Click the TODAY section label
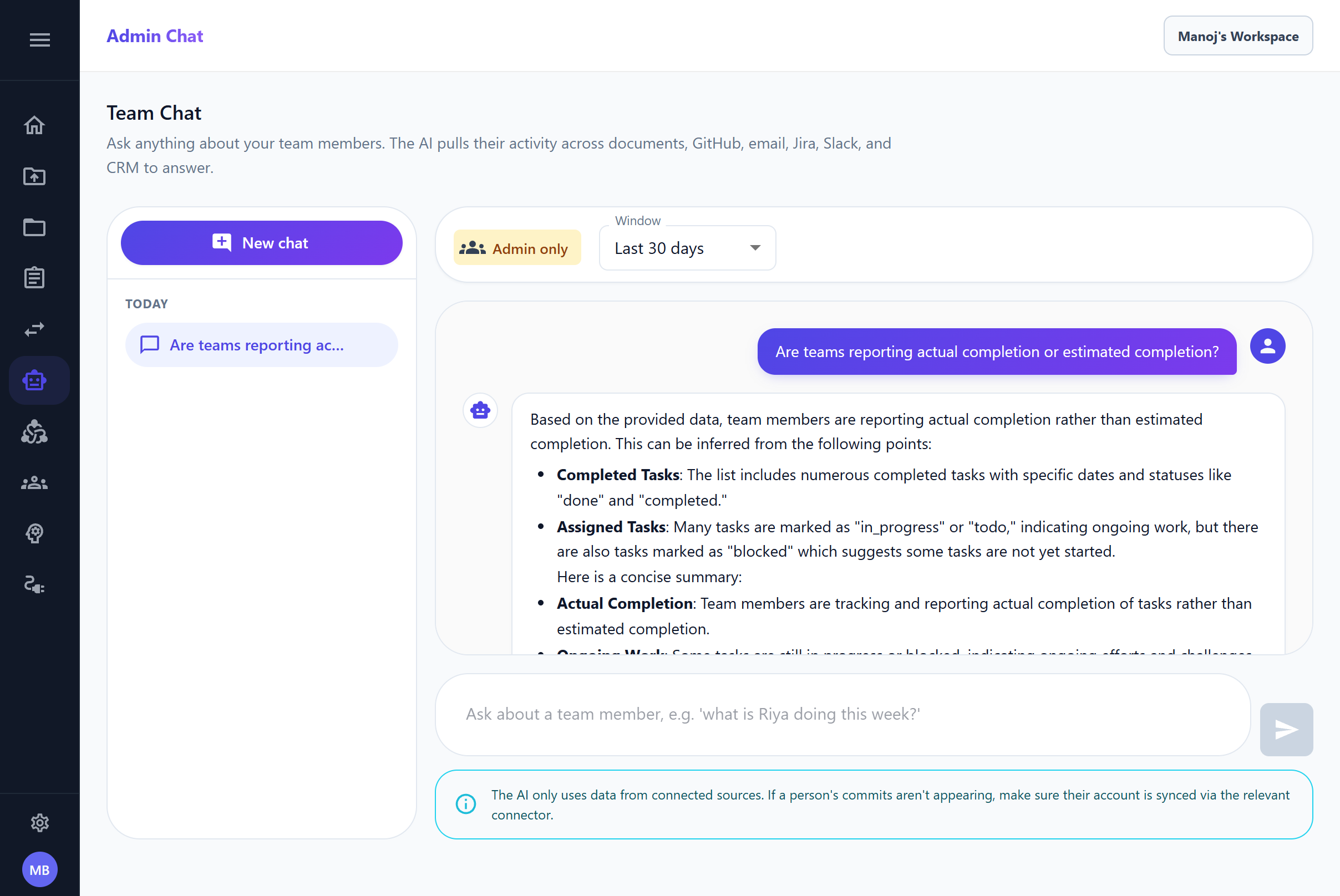The width and height of the screenshot is (1340, 896). coord(146,304)
